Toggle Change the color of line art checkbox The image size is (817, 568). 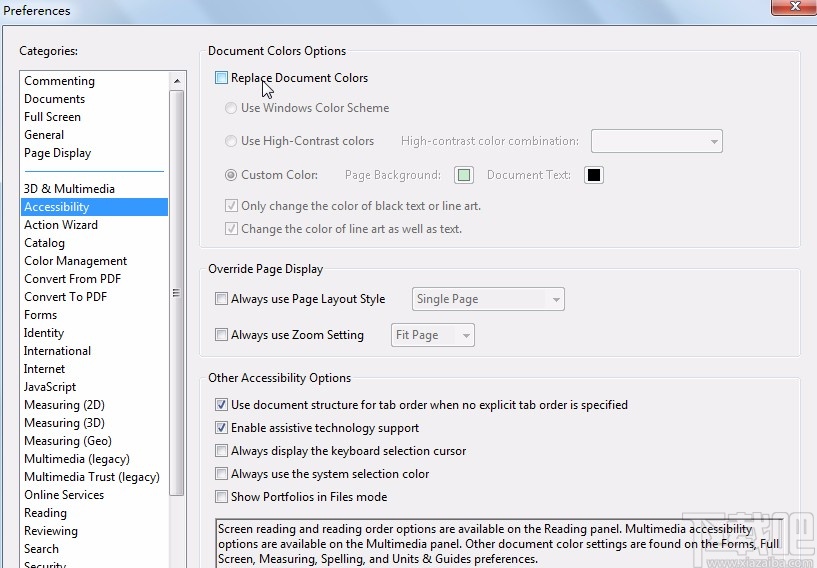tap(231, 229)
